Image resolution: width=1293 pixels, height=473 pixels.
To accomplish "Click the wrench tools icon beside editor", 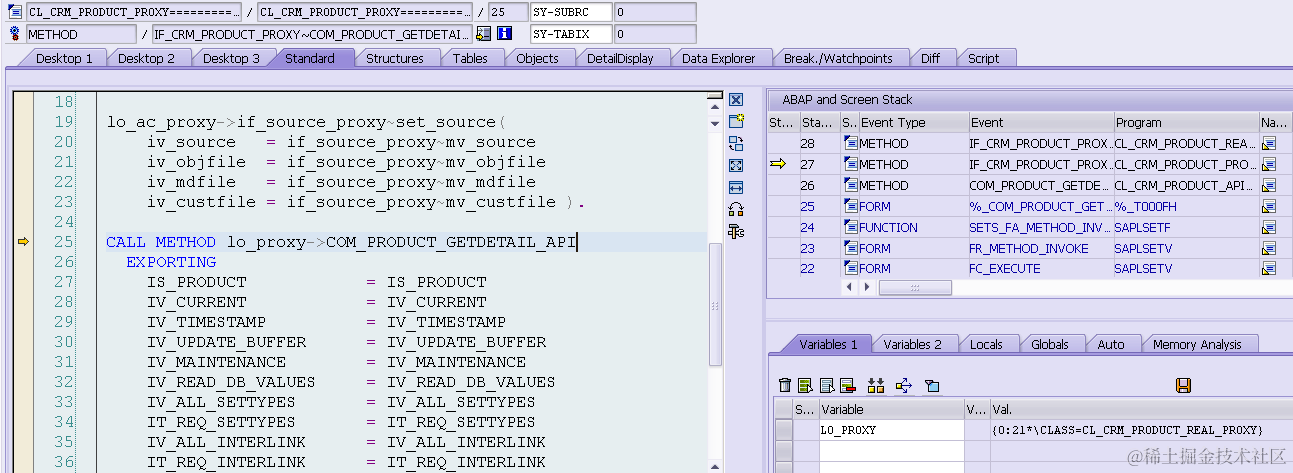I will tap(736, 231).
